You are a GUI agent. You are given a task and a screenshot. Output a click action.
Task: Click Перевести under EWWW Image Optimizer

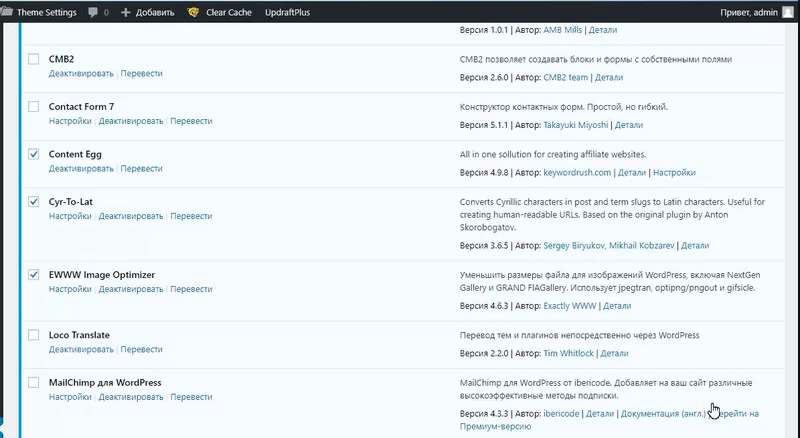191,289
